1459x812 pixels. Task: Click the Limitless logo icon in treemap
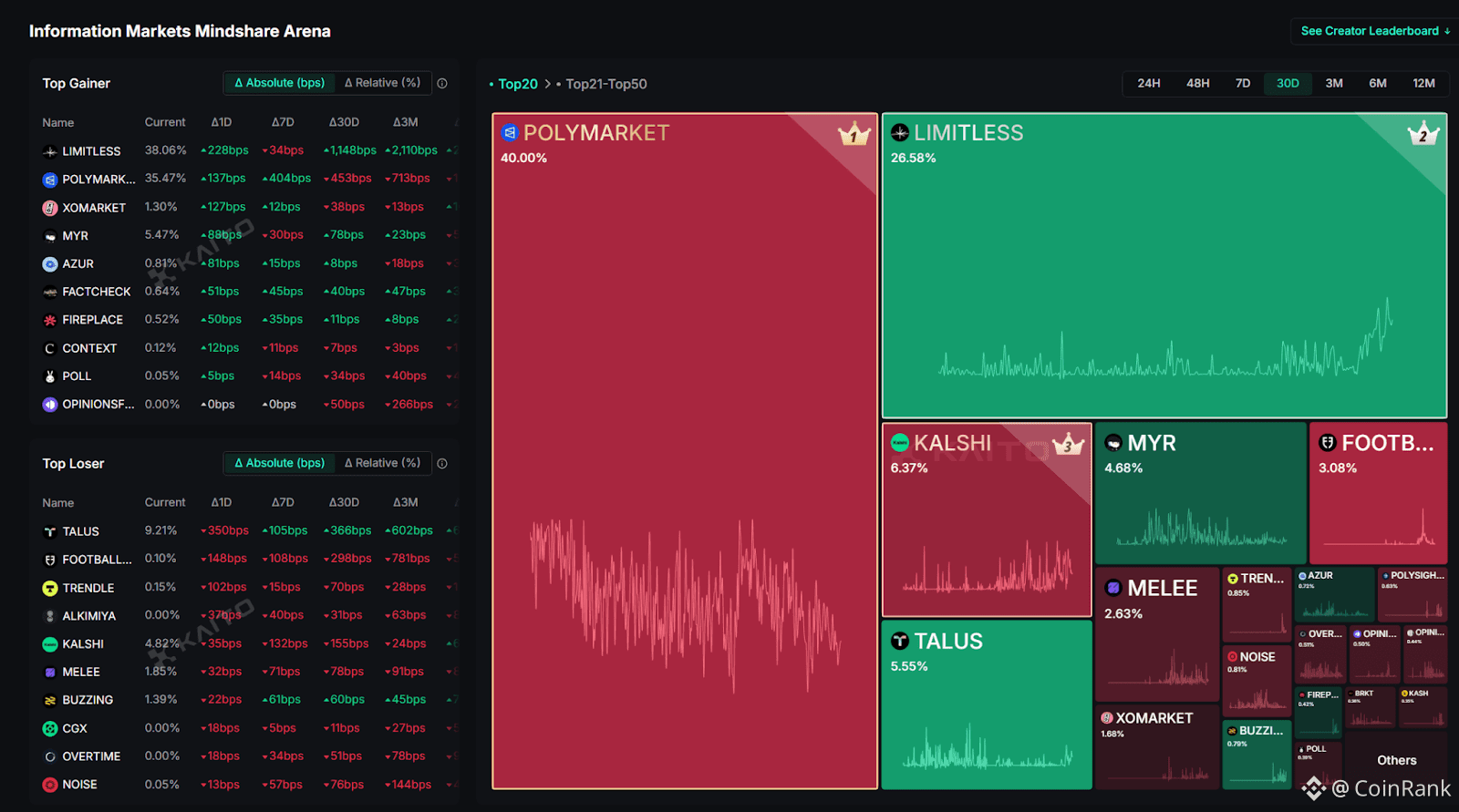(900, 133)
